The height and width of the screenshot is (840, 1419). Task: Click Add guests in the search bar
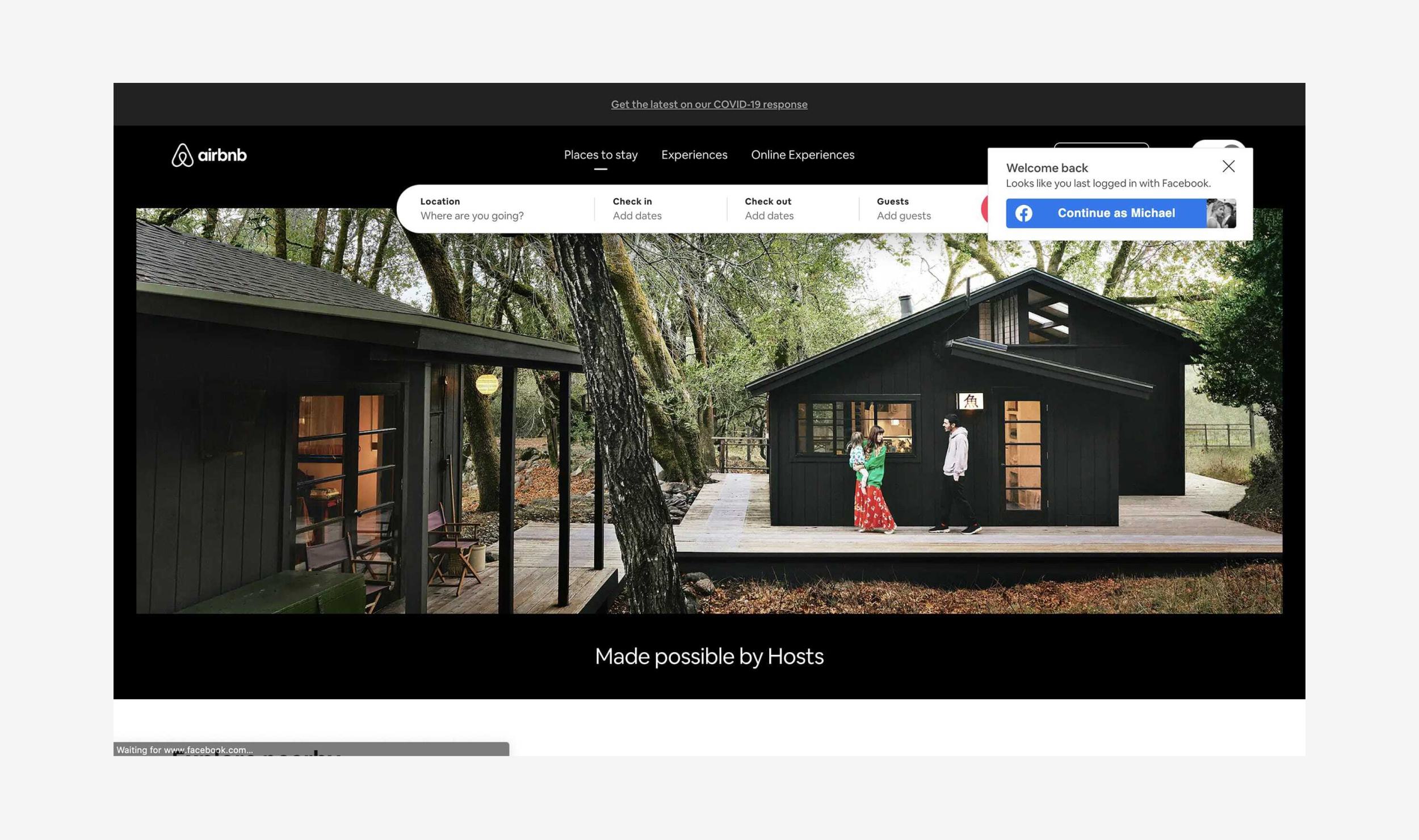(904, 216)
